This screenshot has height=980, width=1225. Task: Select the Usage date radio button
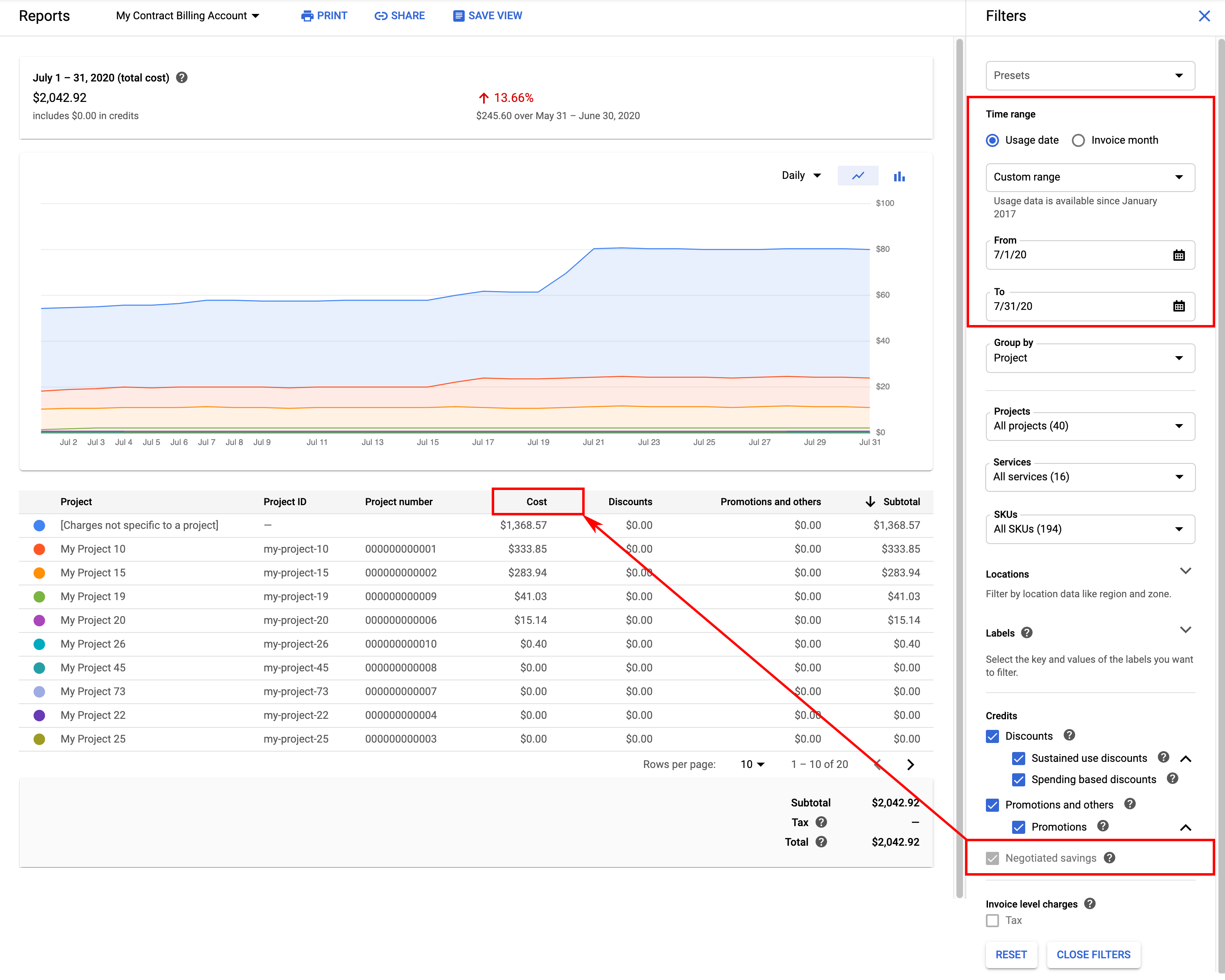tap(993, 140)
